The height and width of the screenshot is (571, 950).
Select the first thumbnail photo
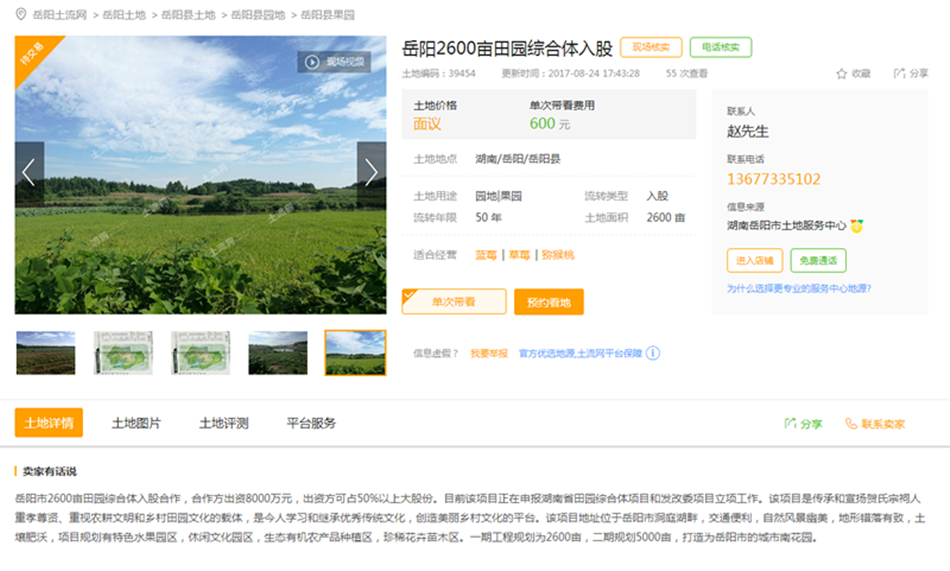pos(46,353)
